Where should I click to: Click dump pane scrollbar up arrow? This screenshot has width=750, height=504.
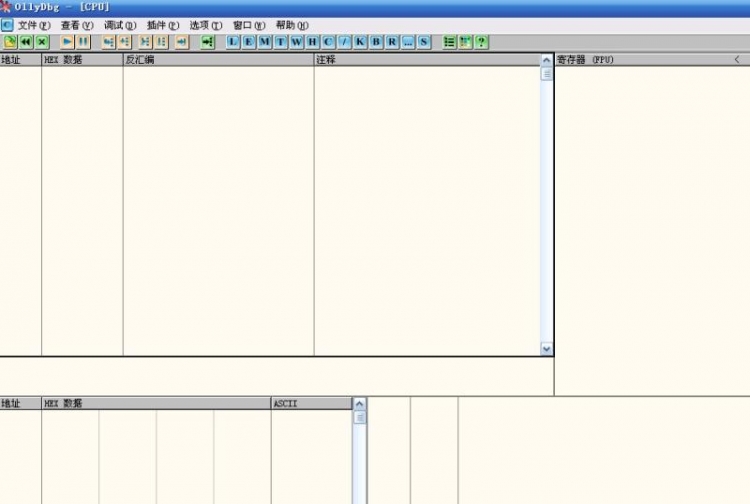(x=360, y=404)
